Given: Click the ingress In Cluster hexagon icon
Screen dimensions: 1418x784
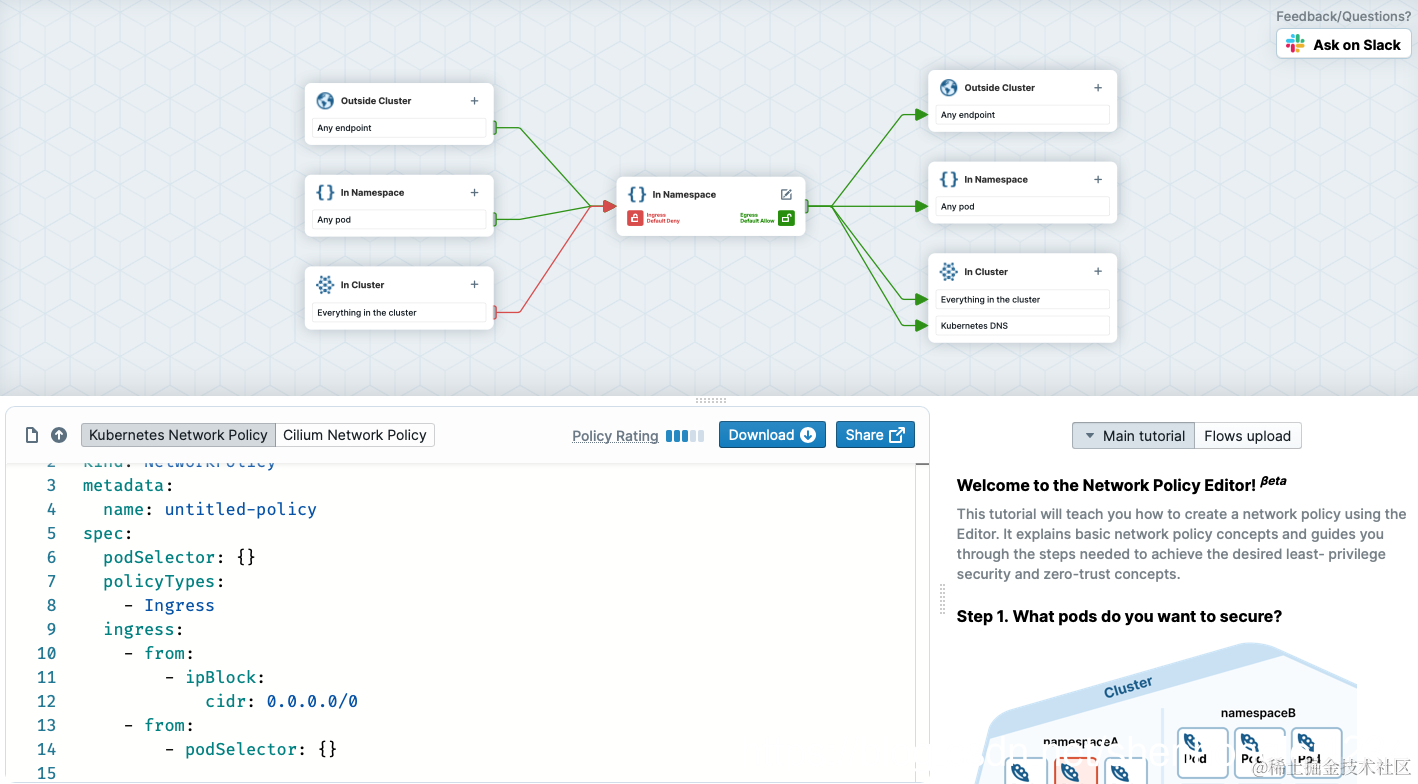Looking at the screenshot, I should point(325,285).
